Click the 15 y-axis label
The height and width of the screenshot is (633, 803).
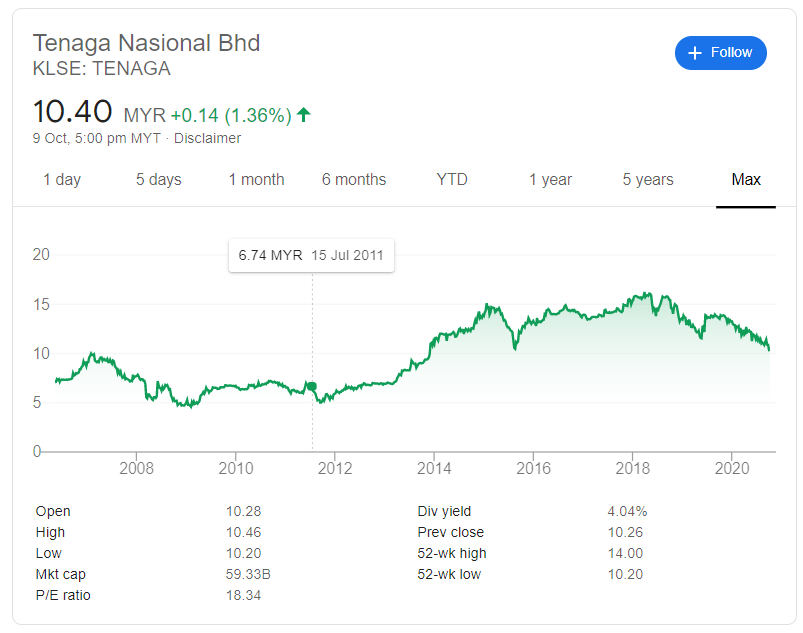pos(41,305)
